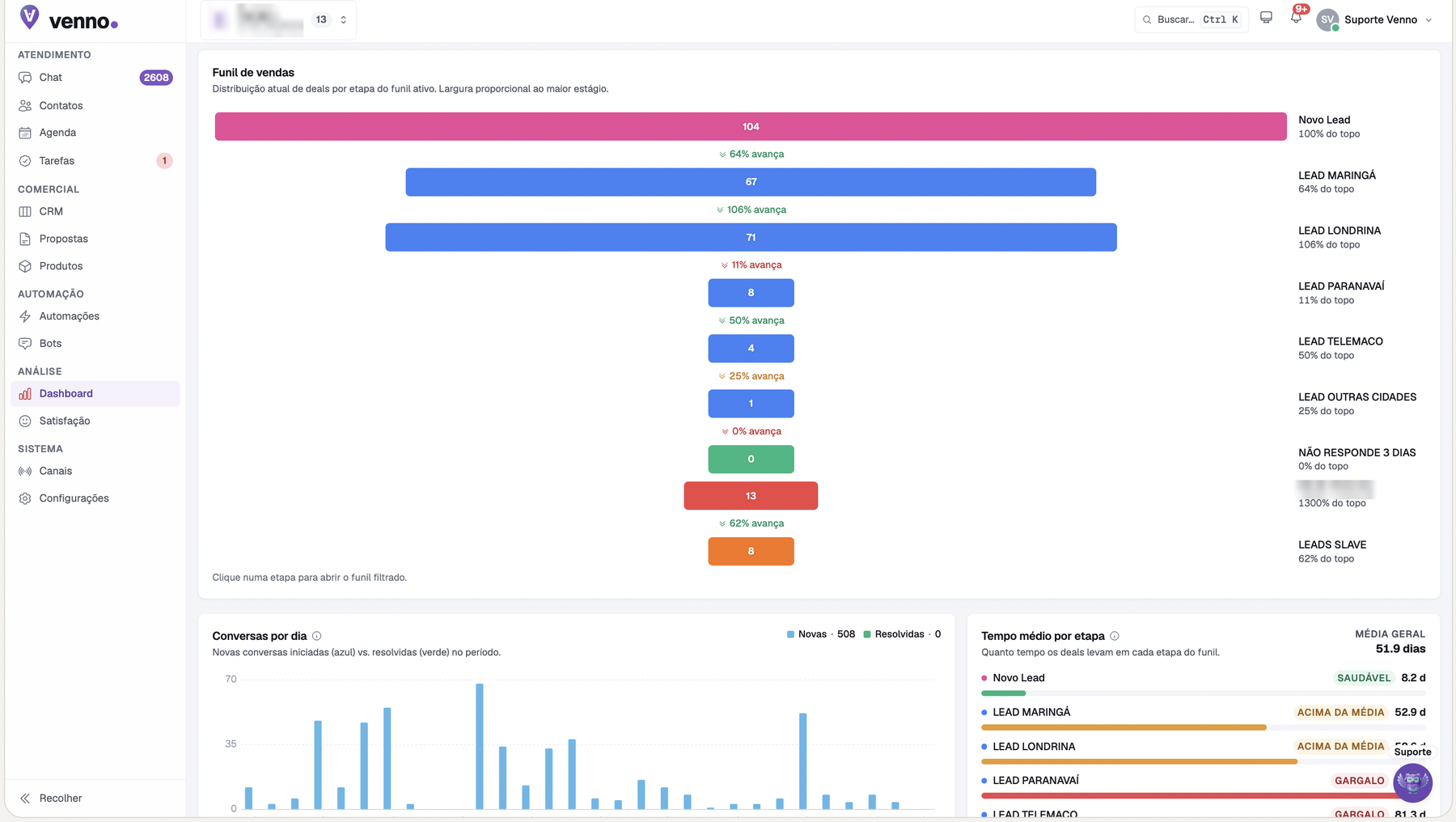Click the LEAD PARANAVAÍ stage label
The height and width of the screenshot is (822, 1456).
[x=1341, y=286]
